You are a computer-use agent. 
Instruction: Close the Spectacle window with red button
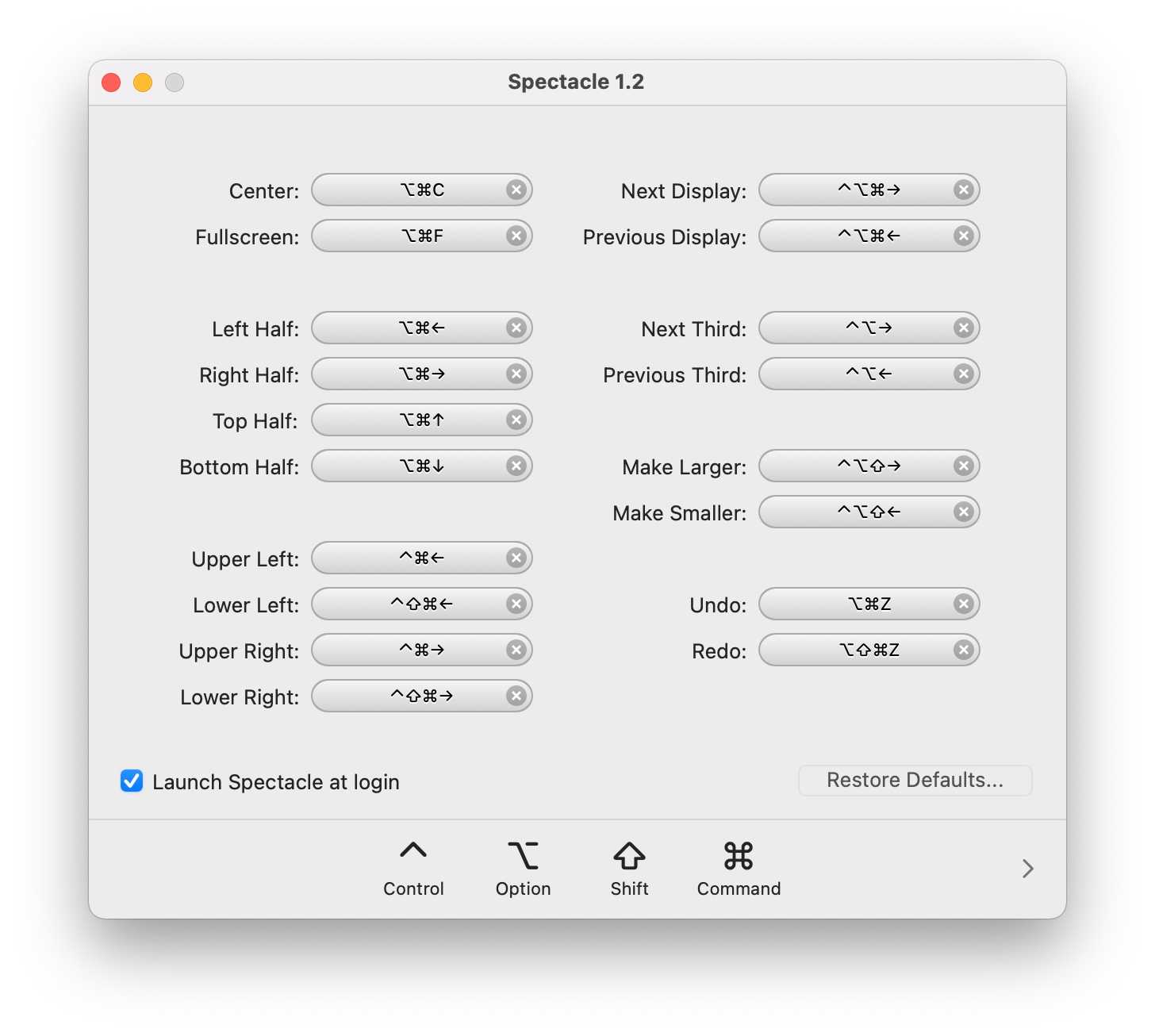pos(111,82)
